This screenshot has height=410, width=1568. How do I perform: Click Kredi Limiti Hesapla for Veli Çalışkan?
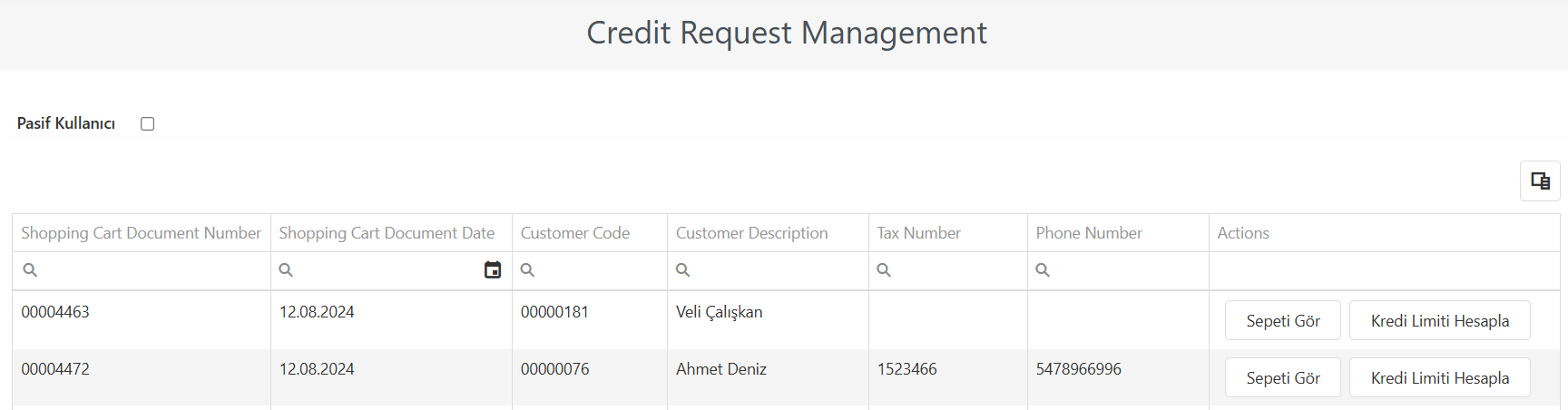click(1440, 320)
